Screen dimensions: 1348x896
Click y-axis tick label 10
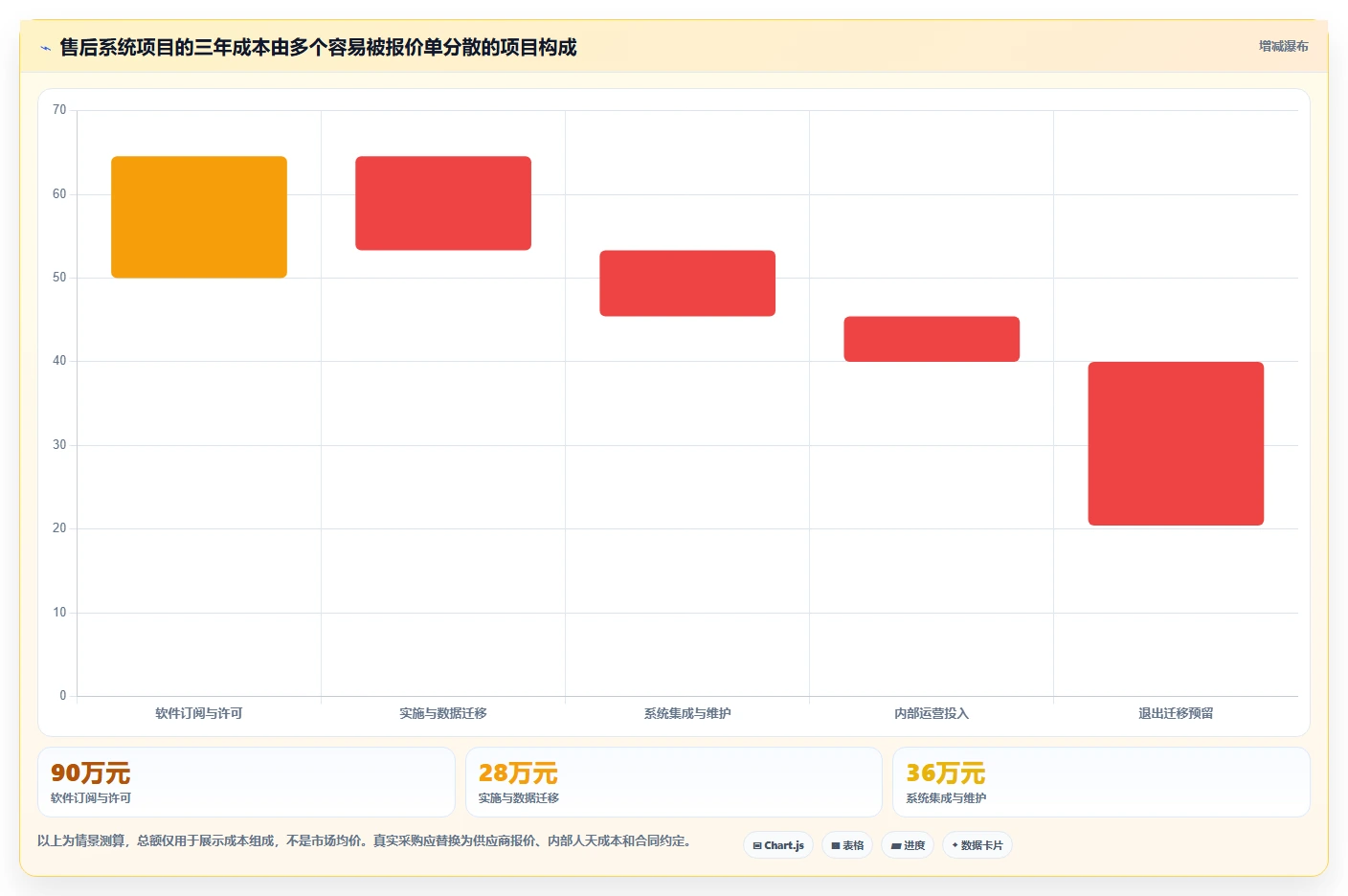pos(59,613)
